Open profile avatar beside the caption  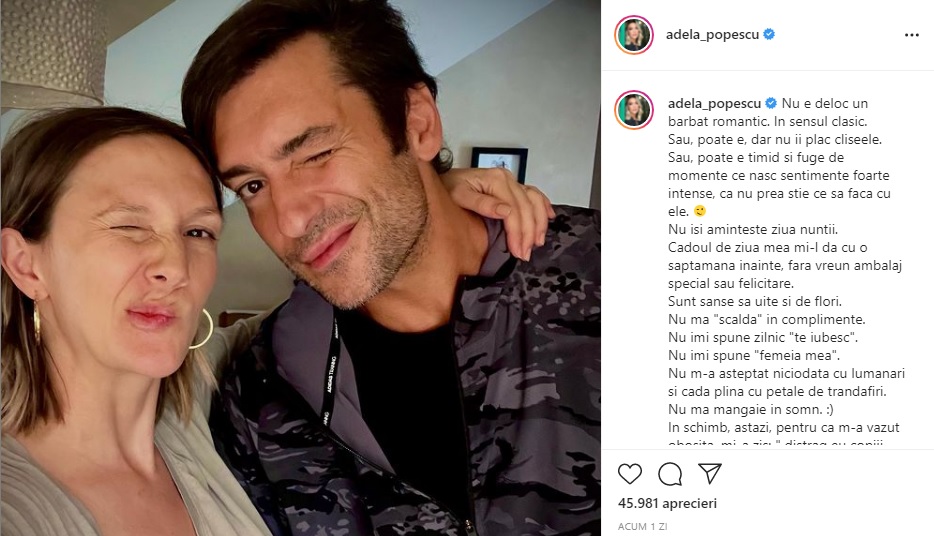tap(634, 110)
